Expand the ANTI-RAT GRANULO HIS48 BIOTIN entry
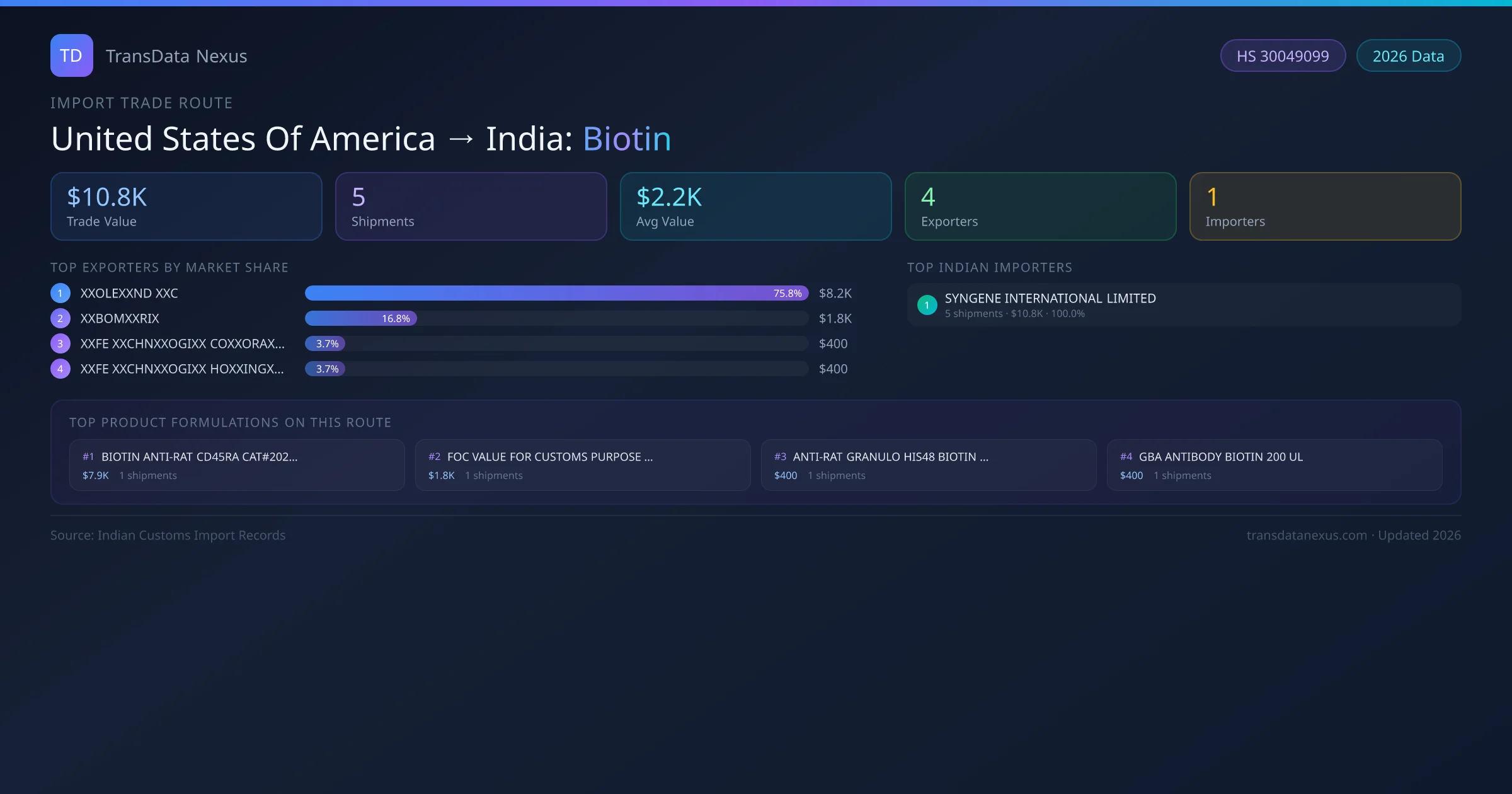 pyautogui.click(x=890, y=456)
